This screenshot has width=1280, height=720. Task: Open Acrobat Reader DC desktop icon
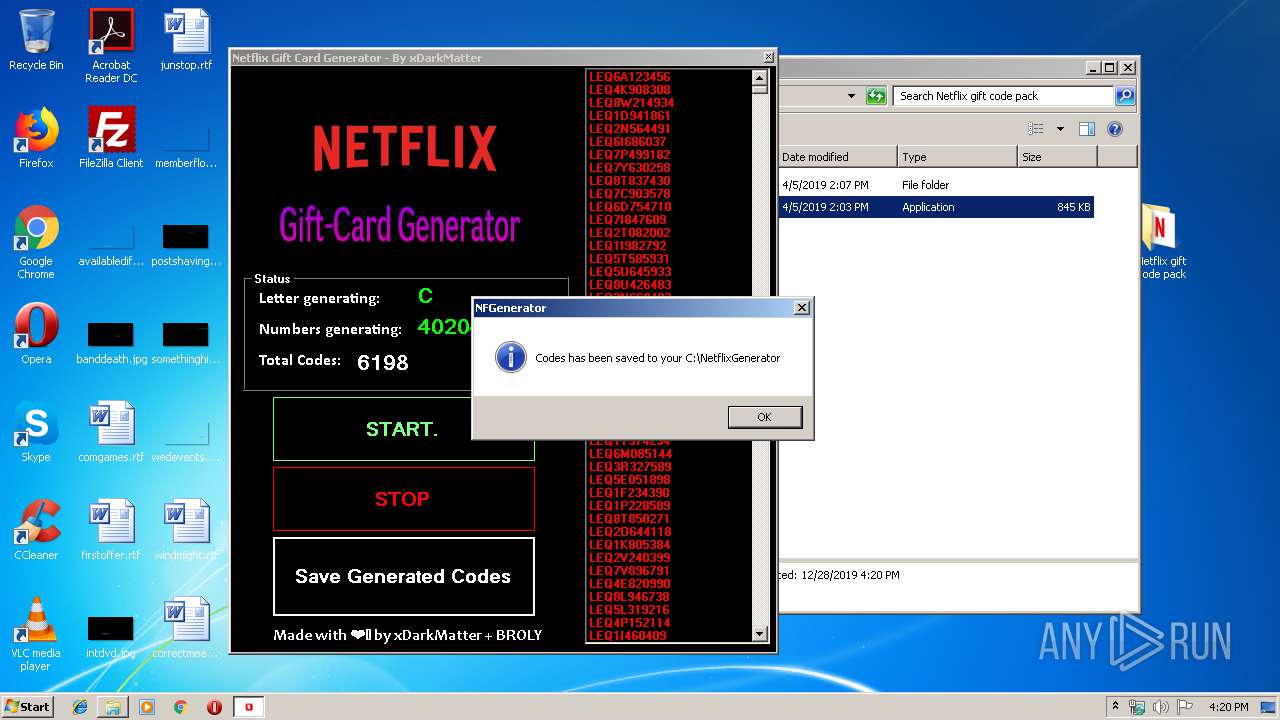pos(111,46)
